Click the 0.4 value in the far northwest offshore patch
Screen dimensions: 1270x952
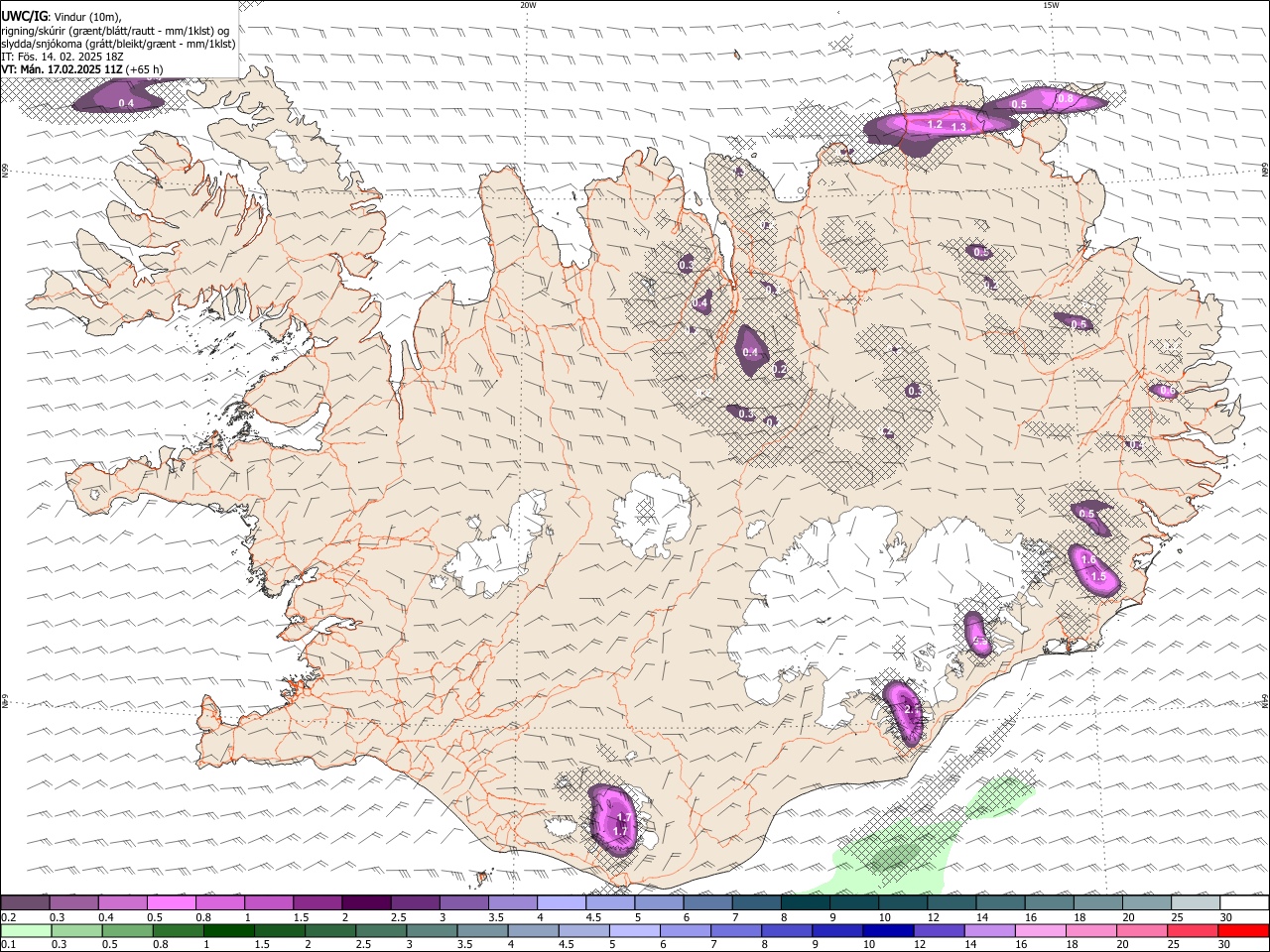126,103
